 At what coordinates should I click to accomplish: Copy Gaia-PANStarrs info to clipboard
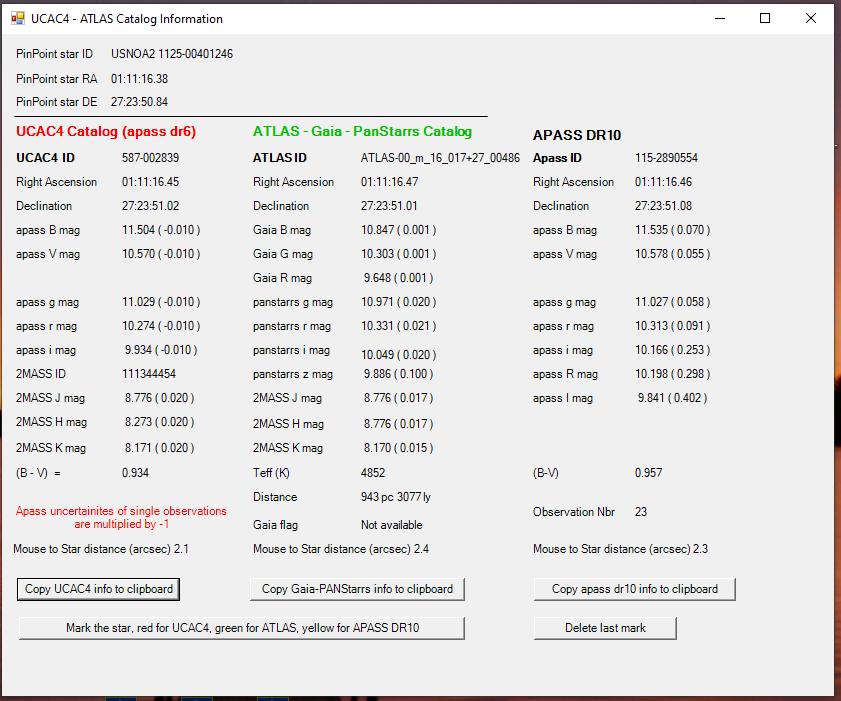(x=357, y=589)
